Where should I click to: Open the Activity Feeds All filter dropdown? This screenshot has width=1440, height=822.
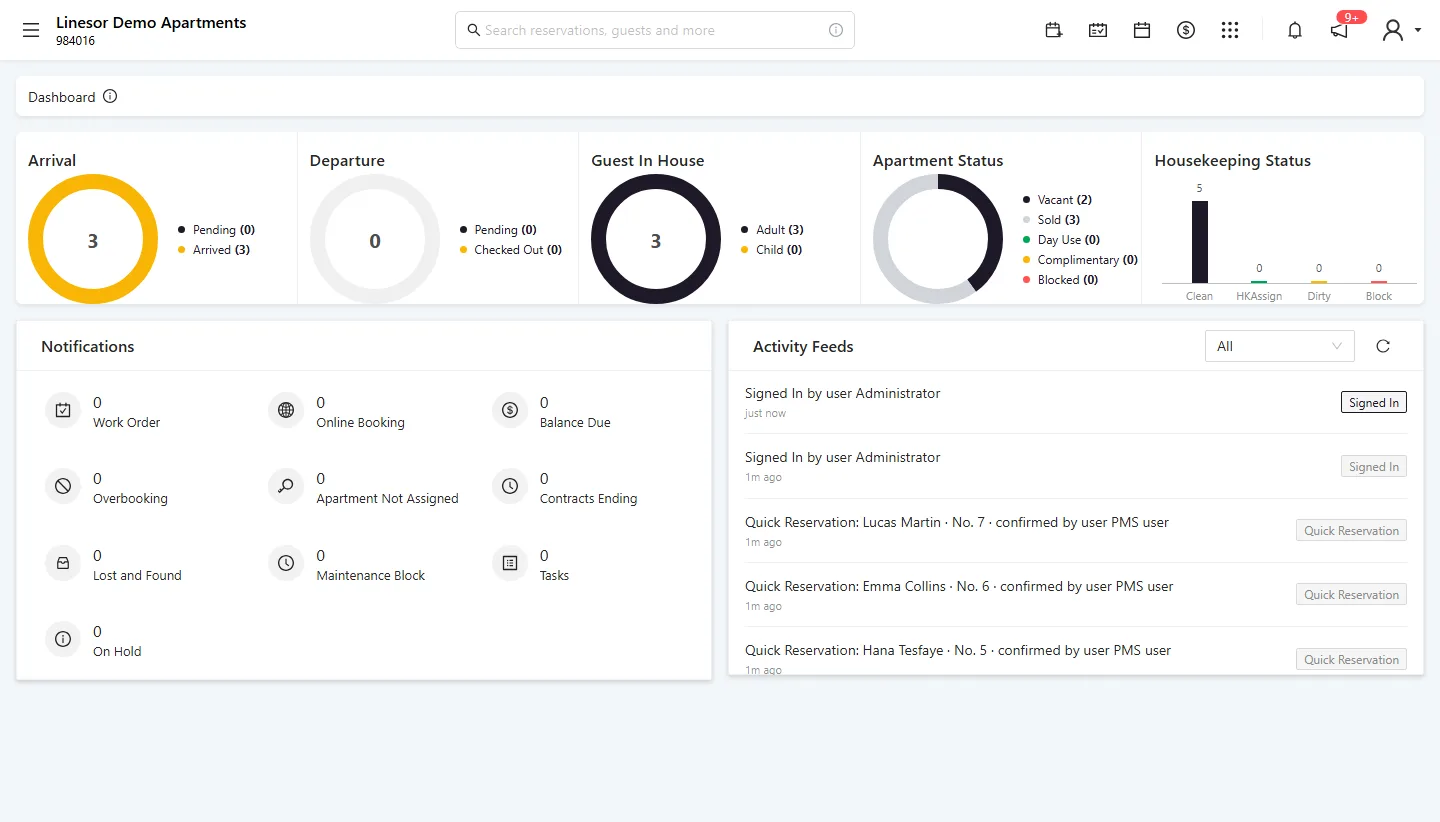coord(1280,346)
